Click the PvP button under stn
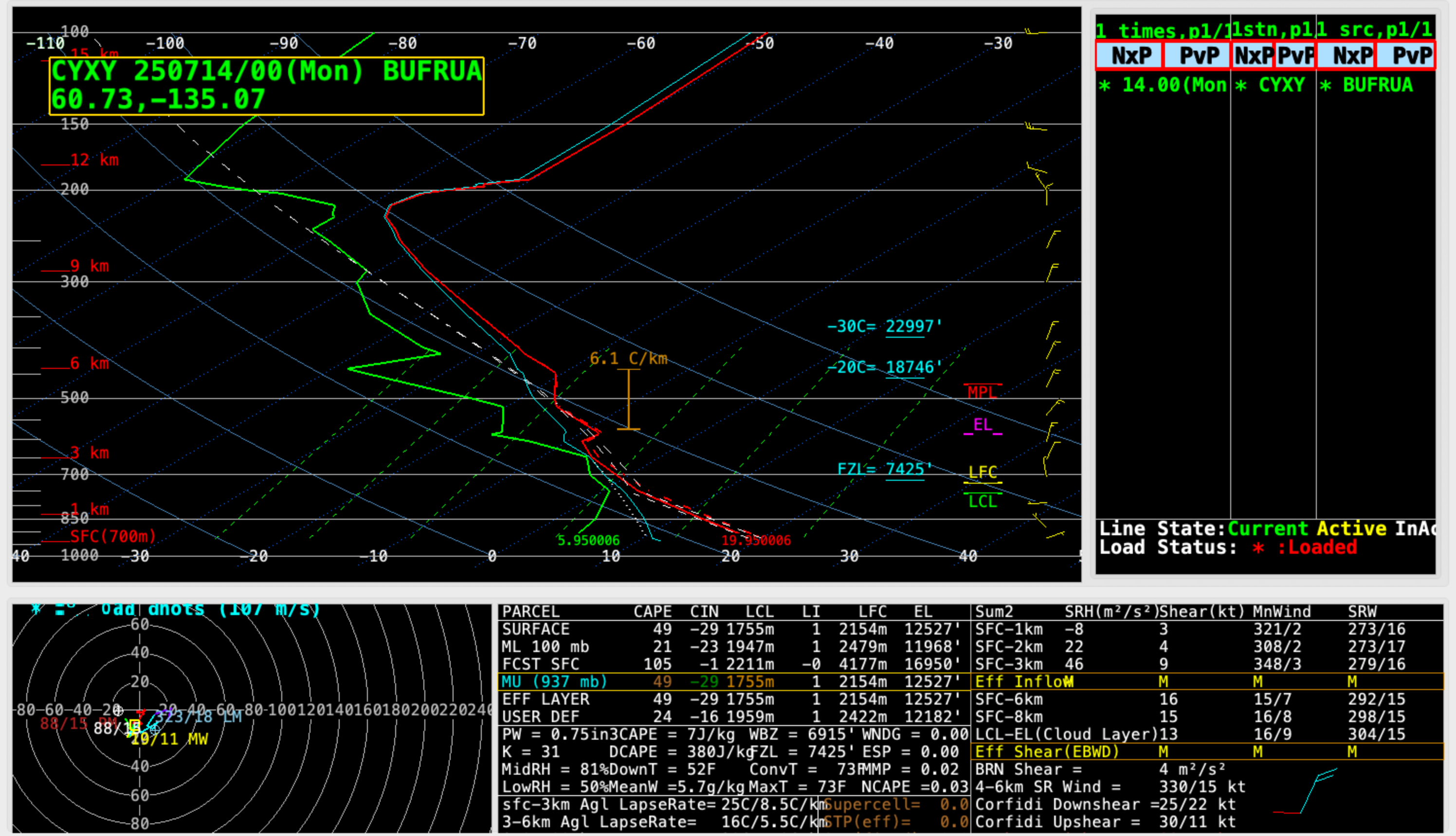 [x=1295, y=55]
